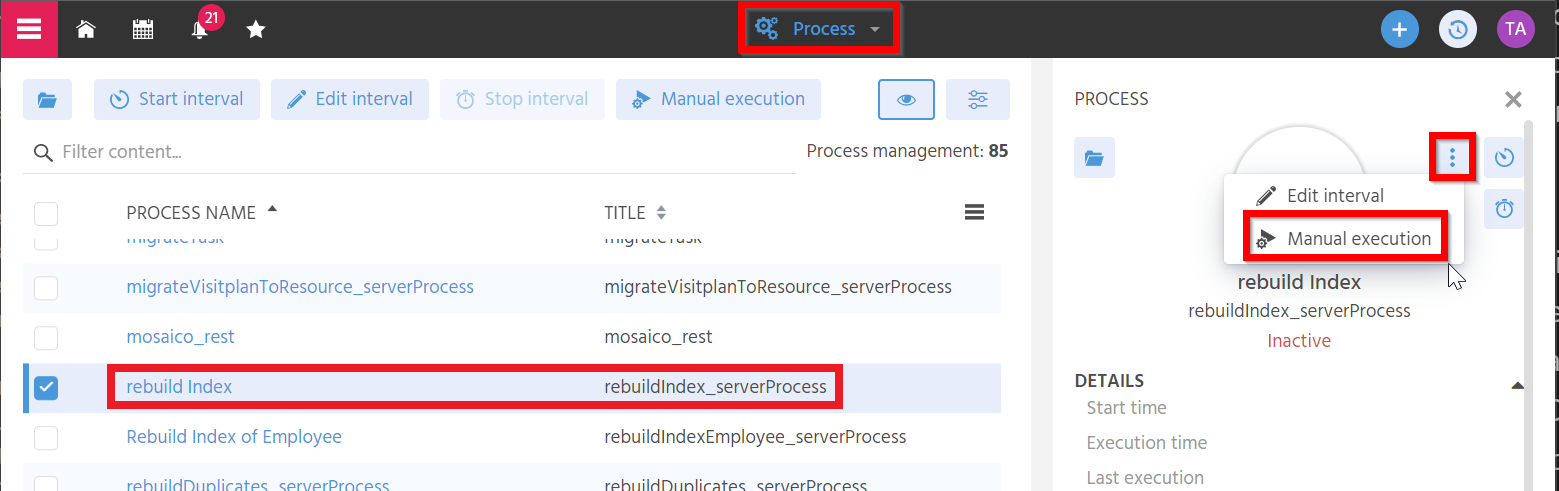
Task: Open the TA user avatar menu
Action: [x=1516, y=29]
